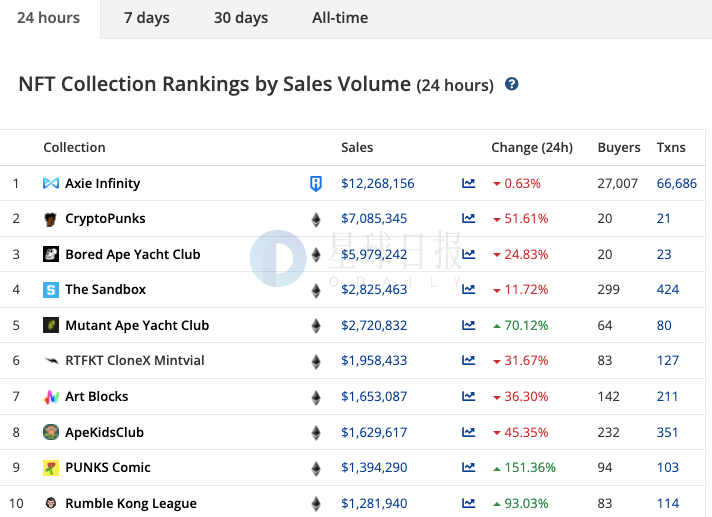Click ApeKidsClub transactions count 351
712x517 pixels.
667,432
